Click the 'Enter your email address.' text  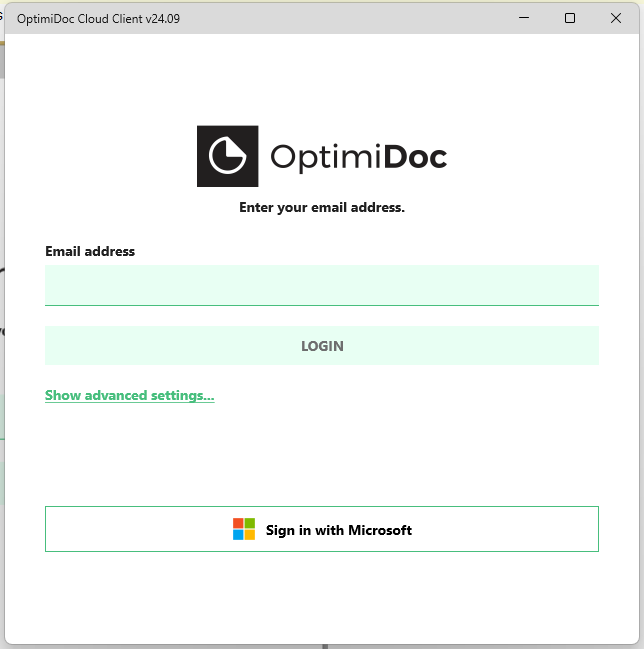[x=322, y=207]
